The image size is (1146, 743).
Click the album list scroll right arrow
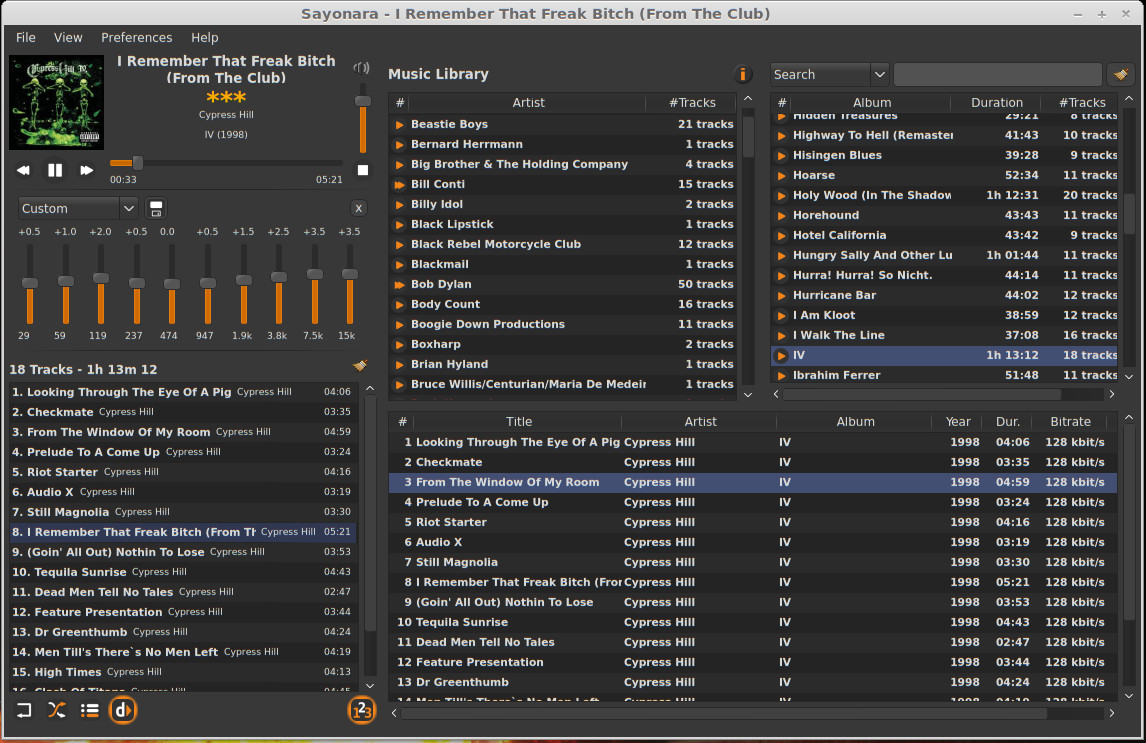pos(1112,395)
